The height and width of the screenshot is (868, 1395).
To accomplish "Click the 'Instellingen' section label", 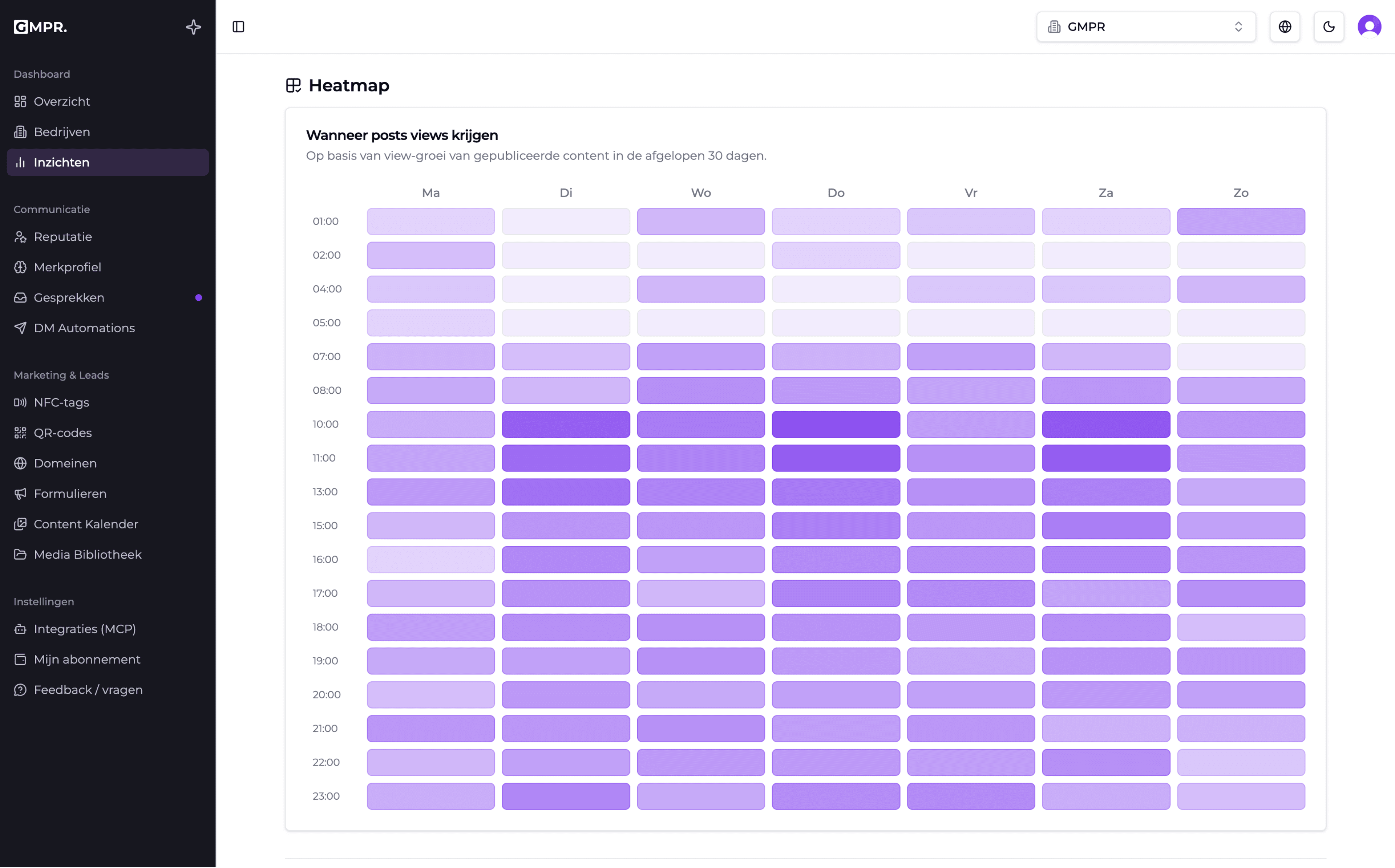I will (x=44, y=602).
